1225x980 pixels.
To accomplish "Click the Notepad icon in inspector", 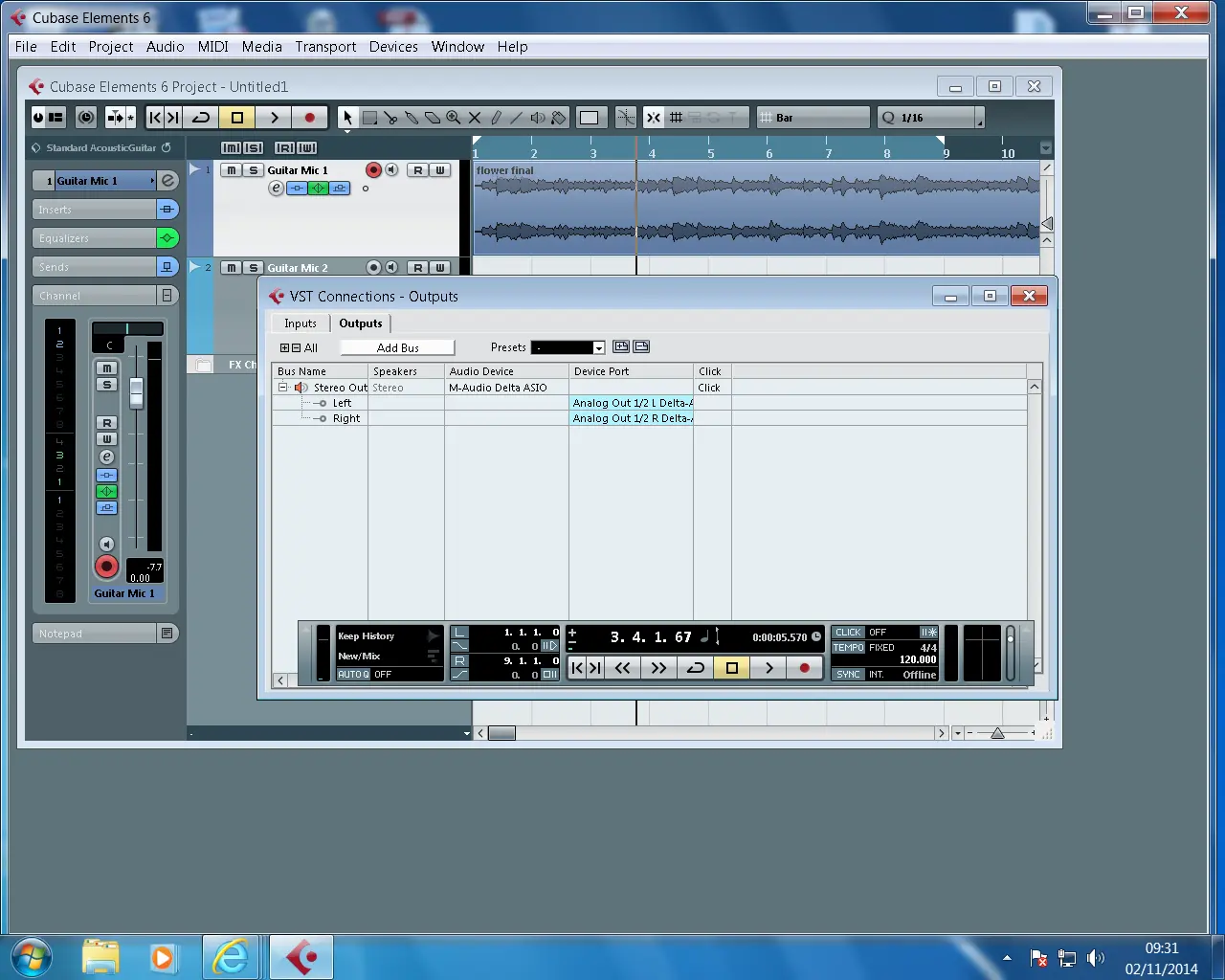I will click(167, 633).
